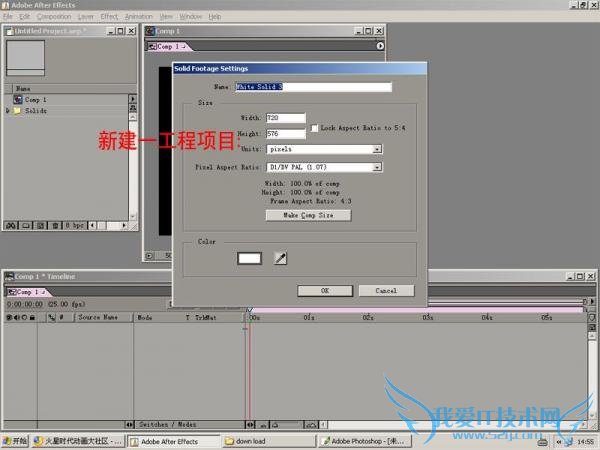The width and height of the screenshot is (600, 450).
Task: Switch to Adobe After Effects taskbar button
Action: click(173, 441)
